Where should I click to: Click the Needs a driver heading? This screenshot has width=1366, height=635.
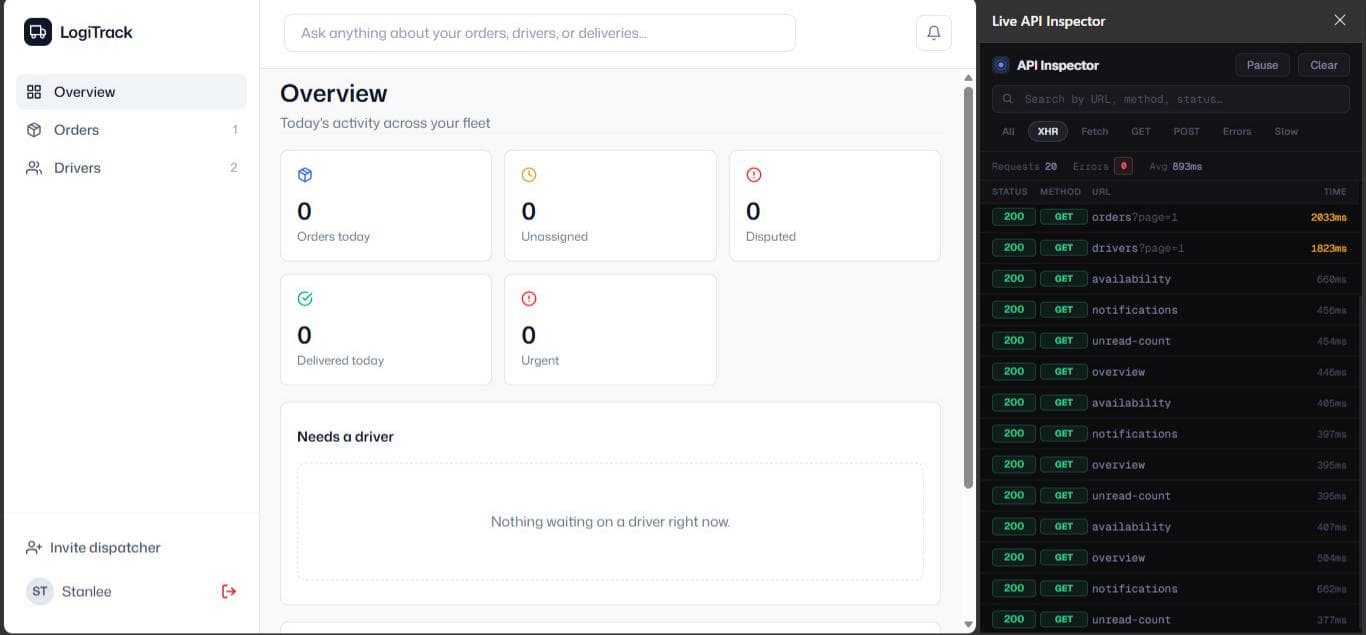(x=345, y=437)
